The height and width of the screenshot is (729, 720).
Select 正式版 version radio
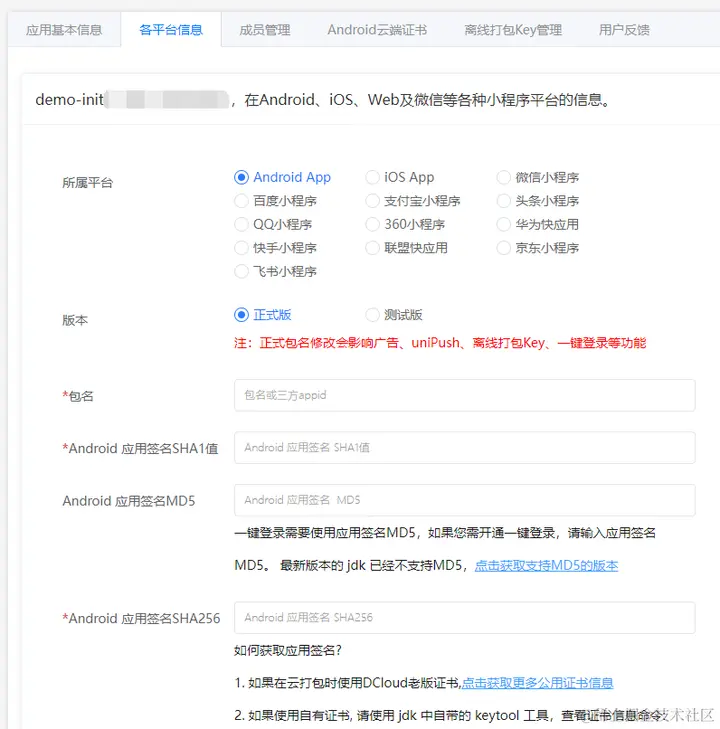(241, 315)
